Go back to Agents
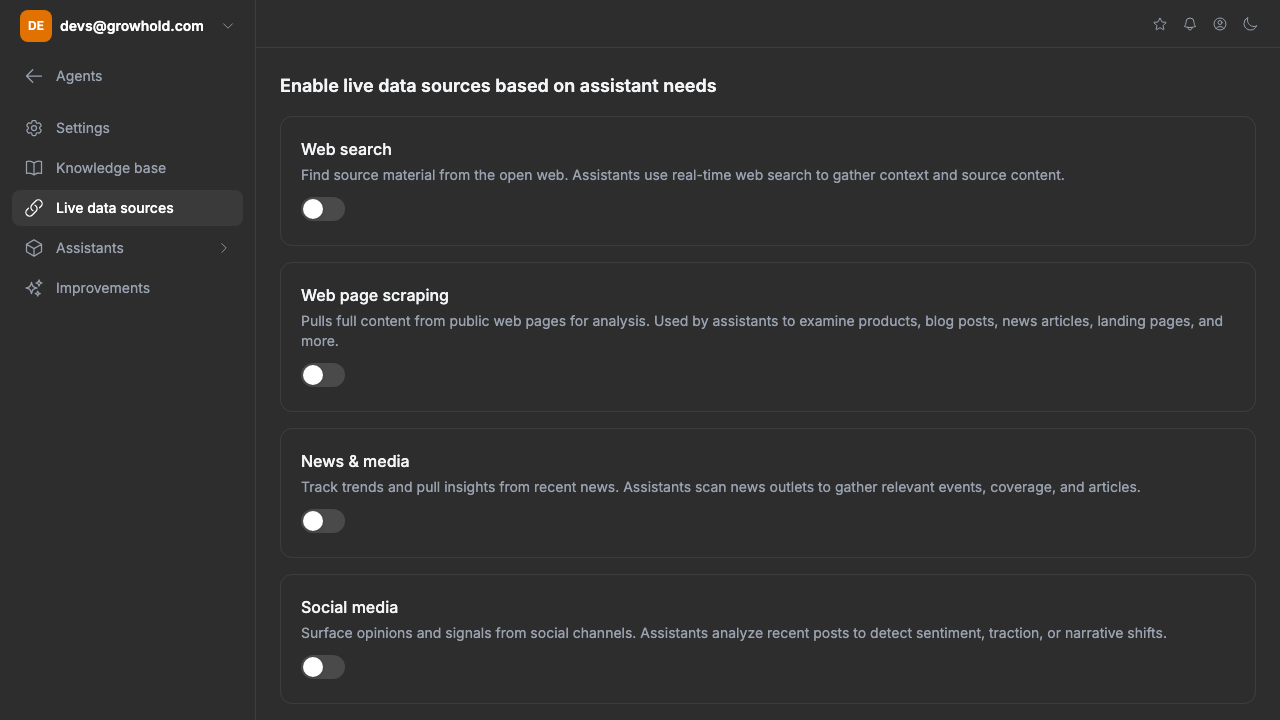The width and height of the screenshot is (1280, 720). (79, 76)
